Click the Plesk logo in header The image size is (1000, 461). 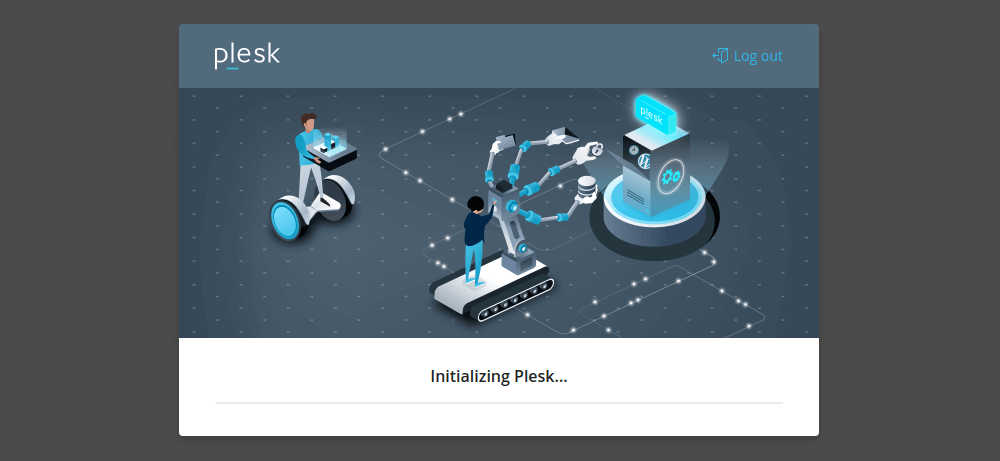point(247,56)
